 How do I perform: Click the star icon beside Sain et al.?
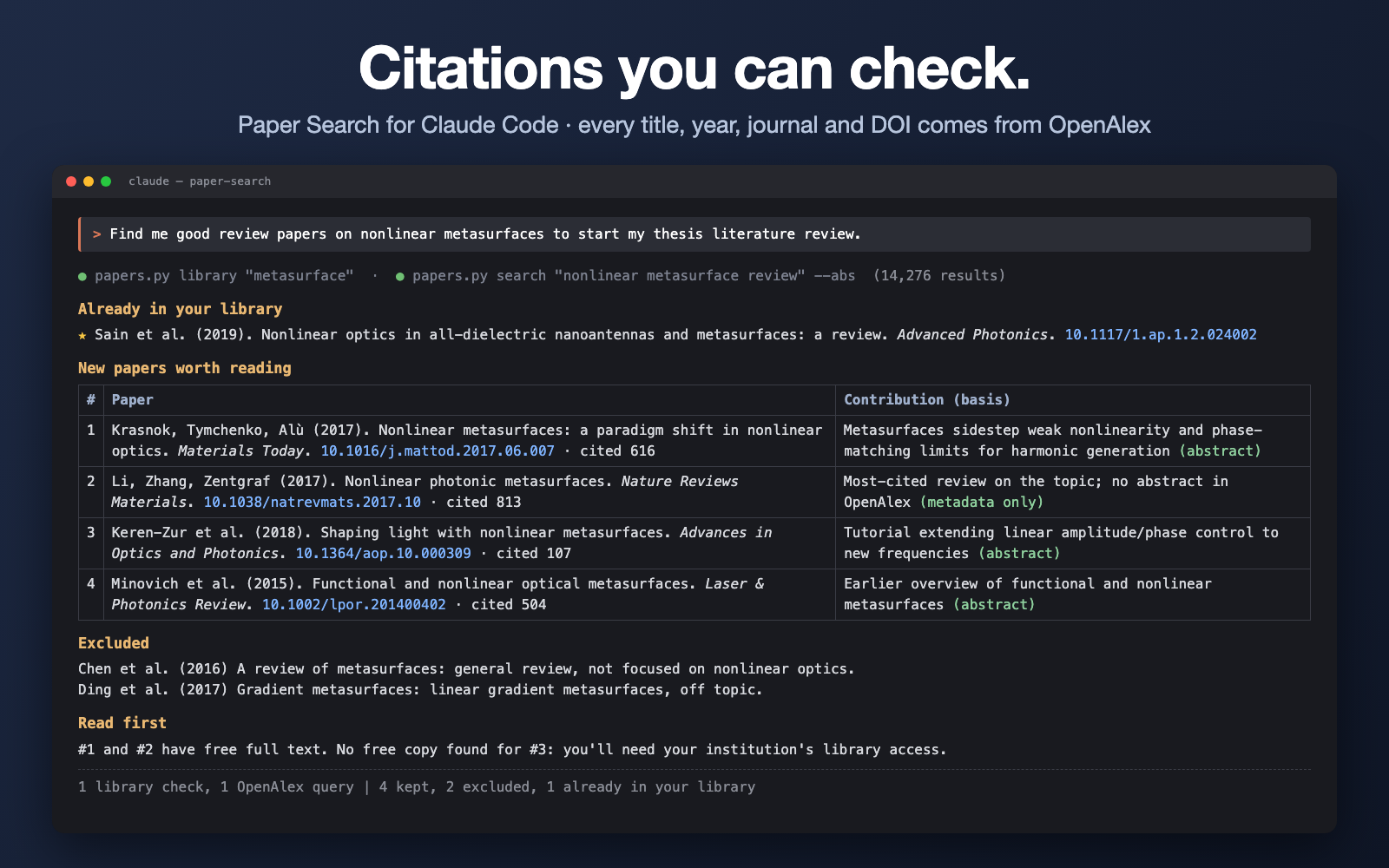82,335
